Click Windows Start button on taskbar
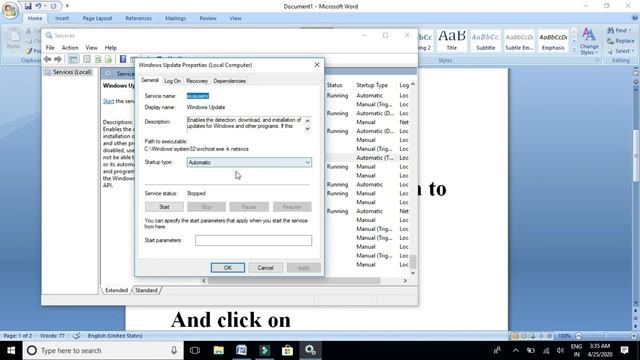Screen dimensions: 640x360 [x=11, y=350]
